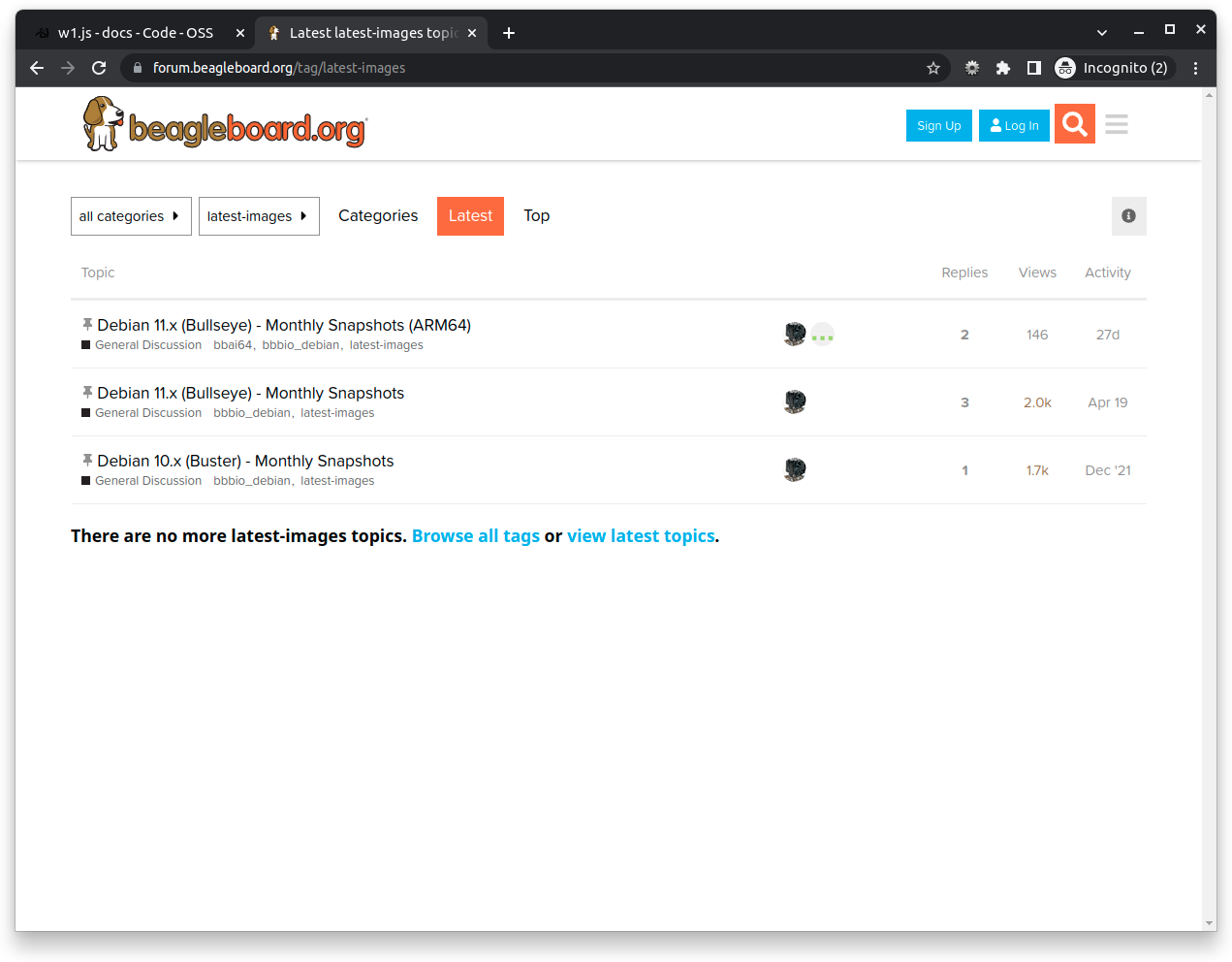1232x962 pixels.
Task: Open the tab search chevron dropdown
Action: [1101, 32]
